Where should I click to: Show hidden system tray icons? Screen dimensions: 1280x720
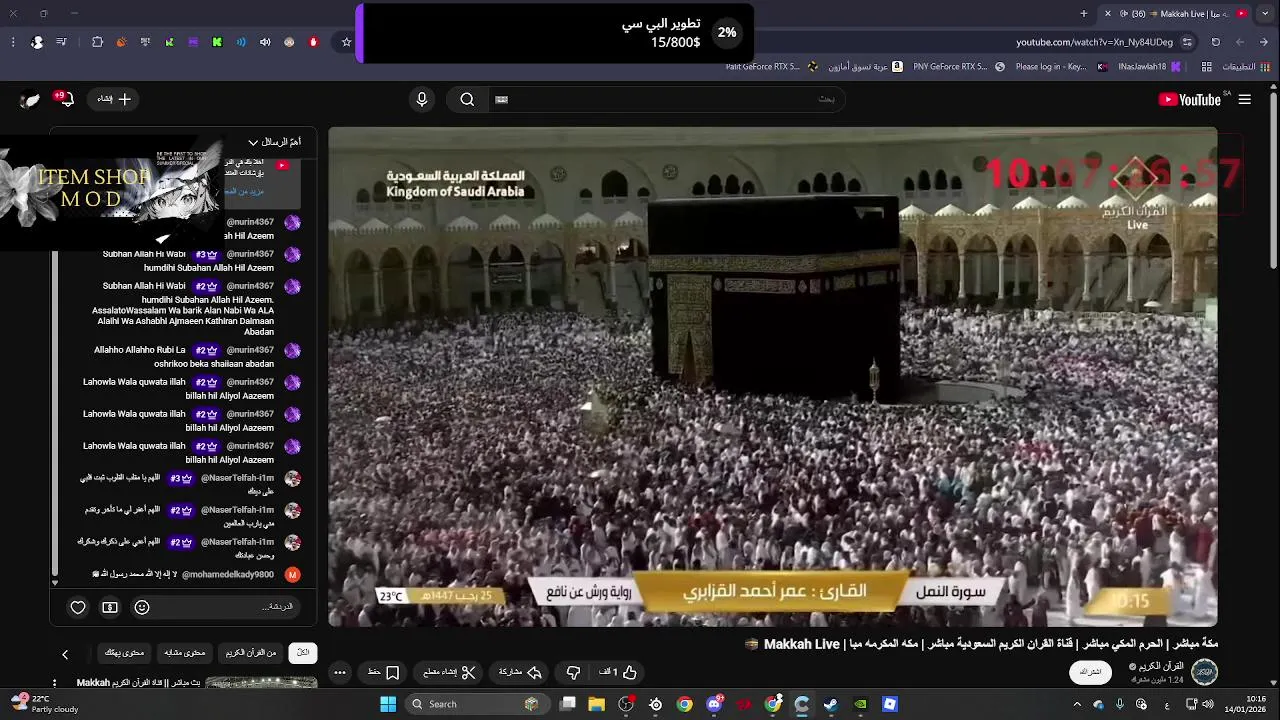(x=1077, y=704)
